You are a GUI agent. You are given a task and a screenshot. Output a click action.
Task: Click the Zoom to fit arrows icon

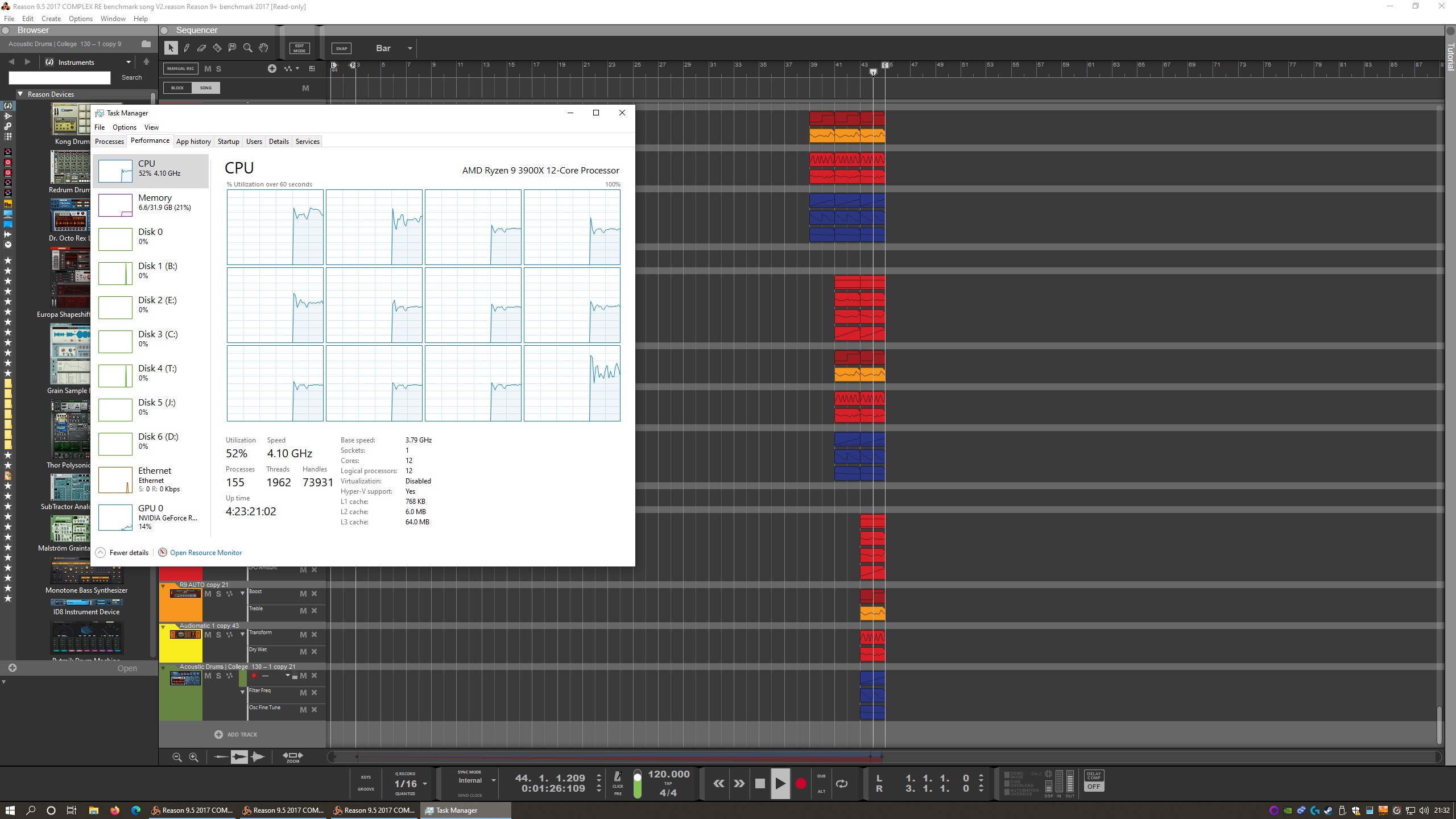point(293,757)
